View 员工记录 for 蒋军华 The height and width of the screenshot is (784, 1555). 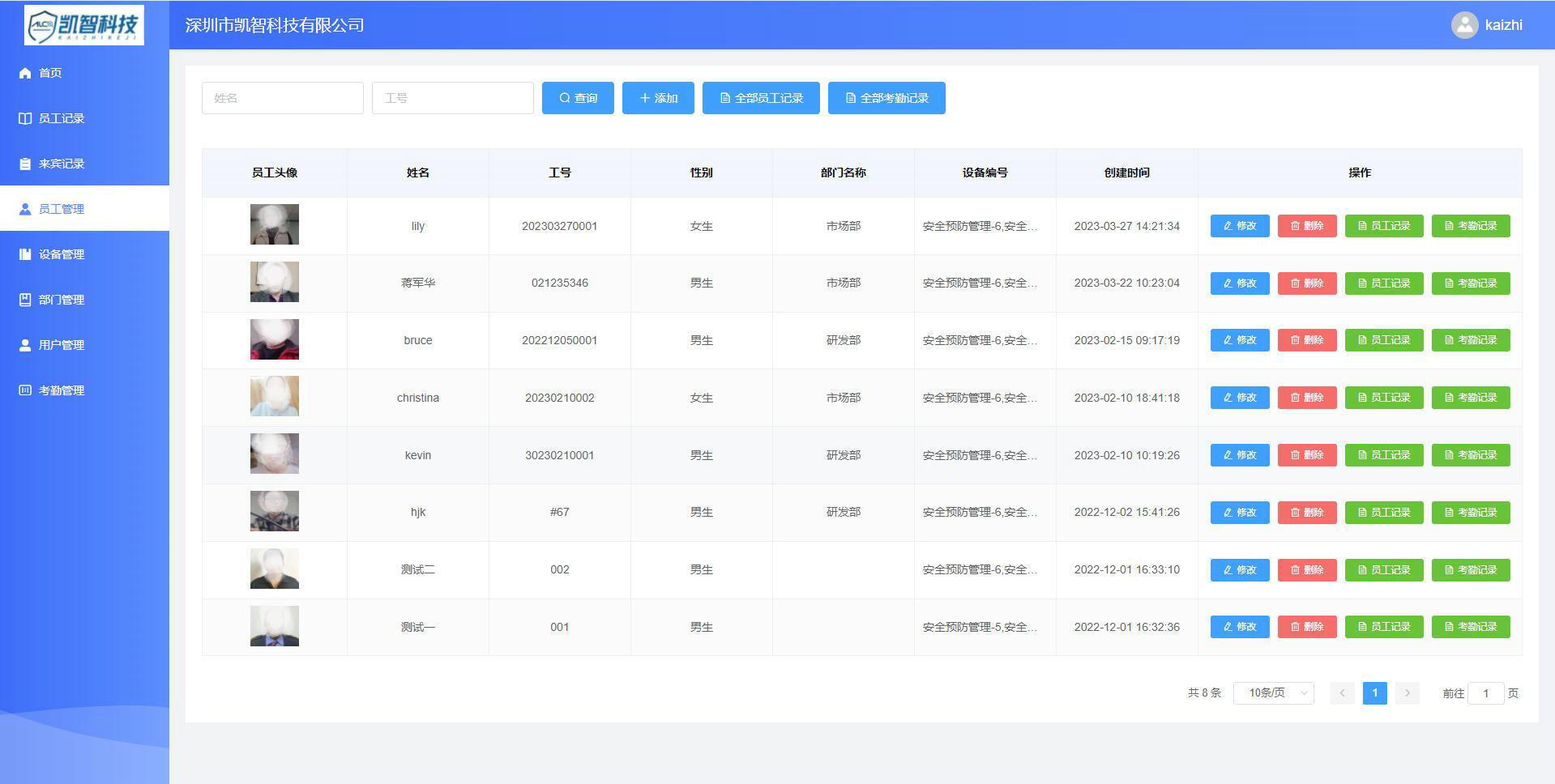[x=1384, y=283]
